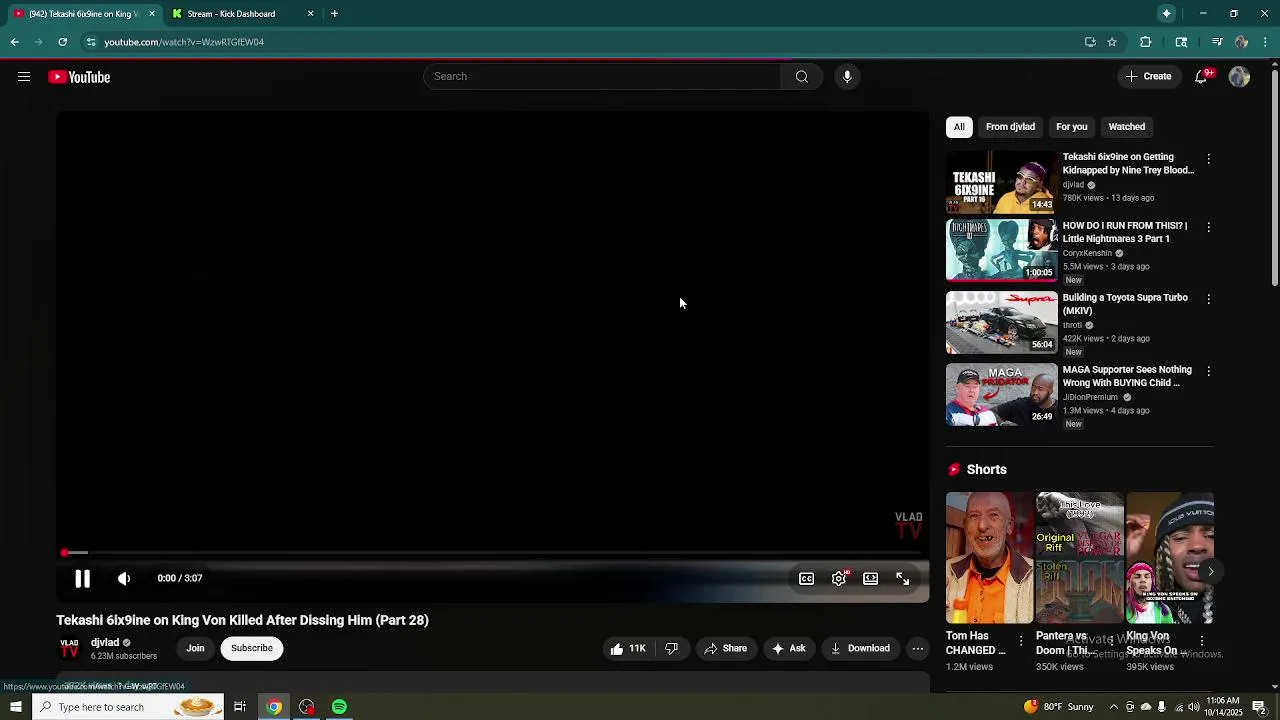
Task: Seek using the video progress bar
Action: (492, 553)
